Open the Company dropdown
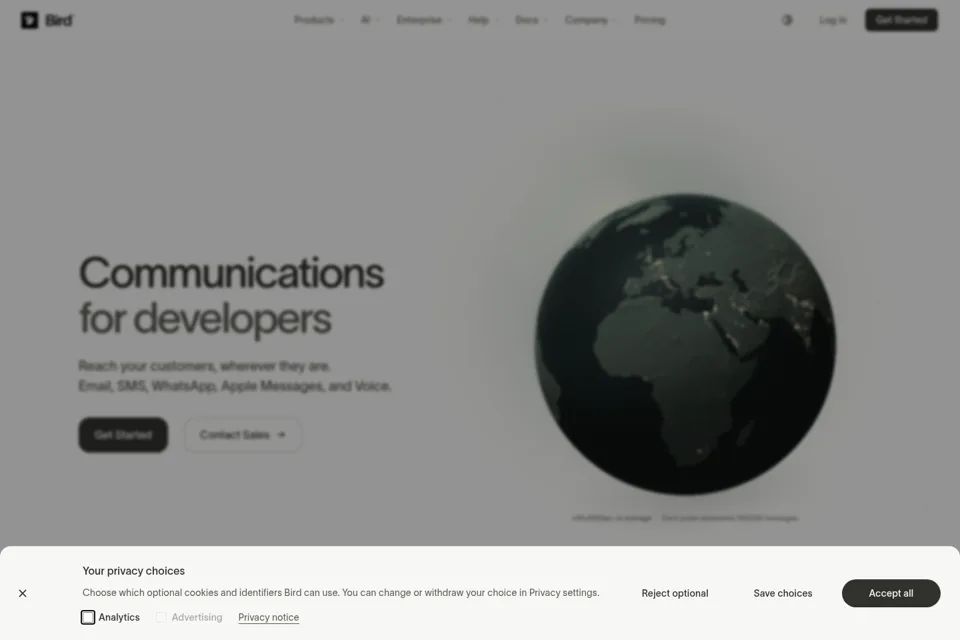Viewport: 960px width, 640px height. (x=591, y=20)
